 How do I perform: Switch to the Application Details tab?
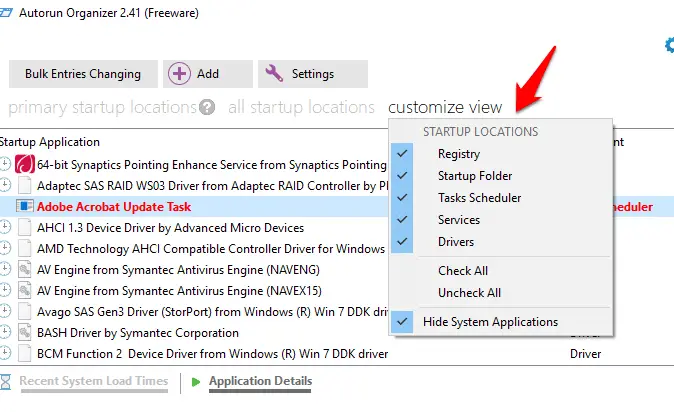(x=260, y=381)
